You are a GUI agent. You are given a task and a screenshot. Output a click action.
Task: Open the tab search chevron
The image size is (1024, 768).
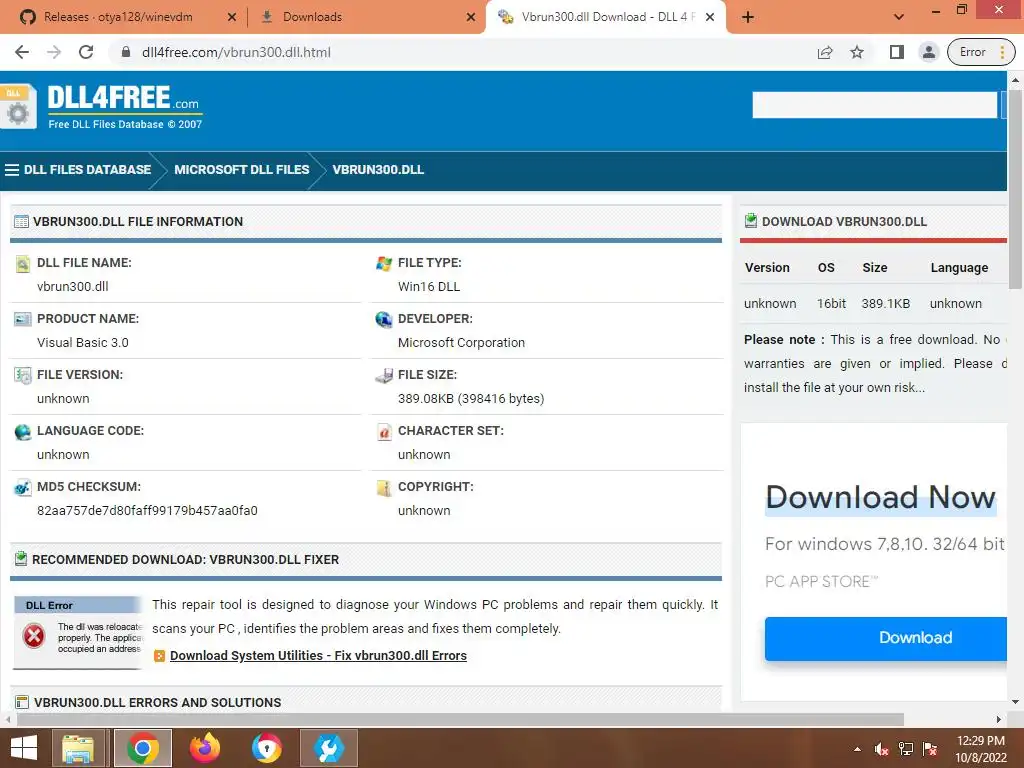point(899,17)
